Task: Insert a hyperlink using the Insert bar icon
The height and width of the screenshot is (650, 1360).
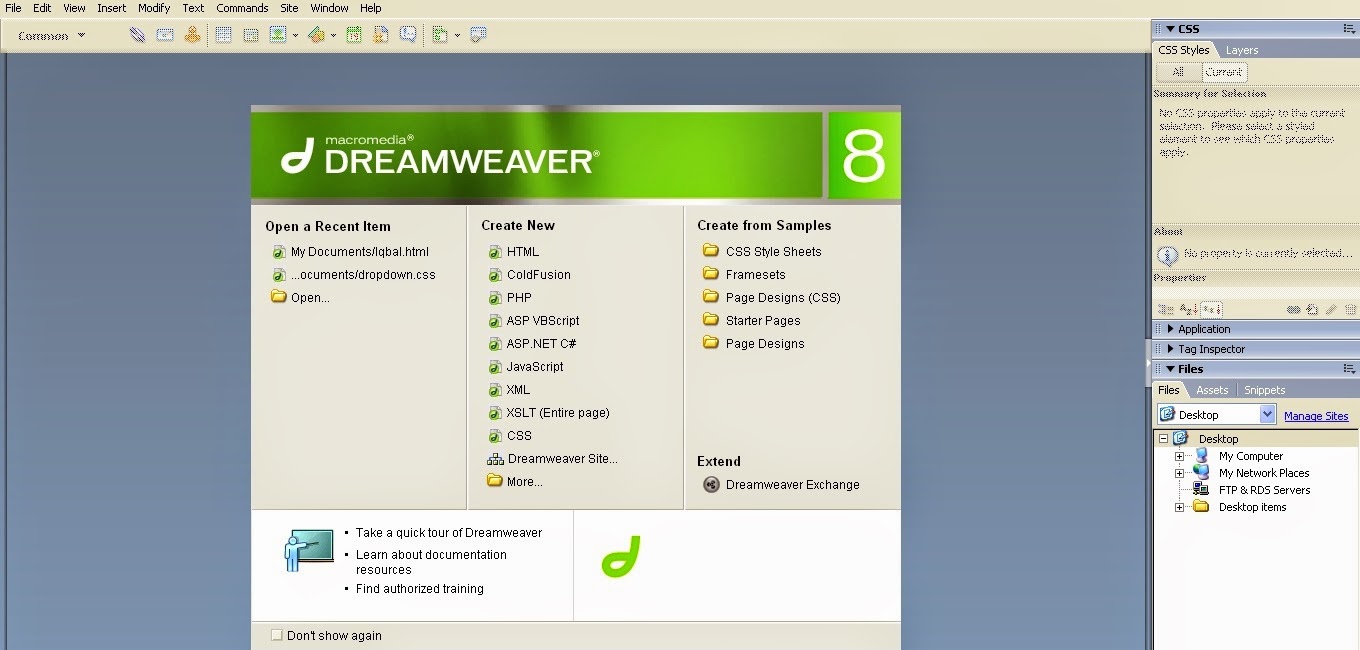Action: pyautogui.click(x=137, y=34)
